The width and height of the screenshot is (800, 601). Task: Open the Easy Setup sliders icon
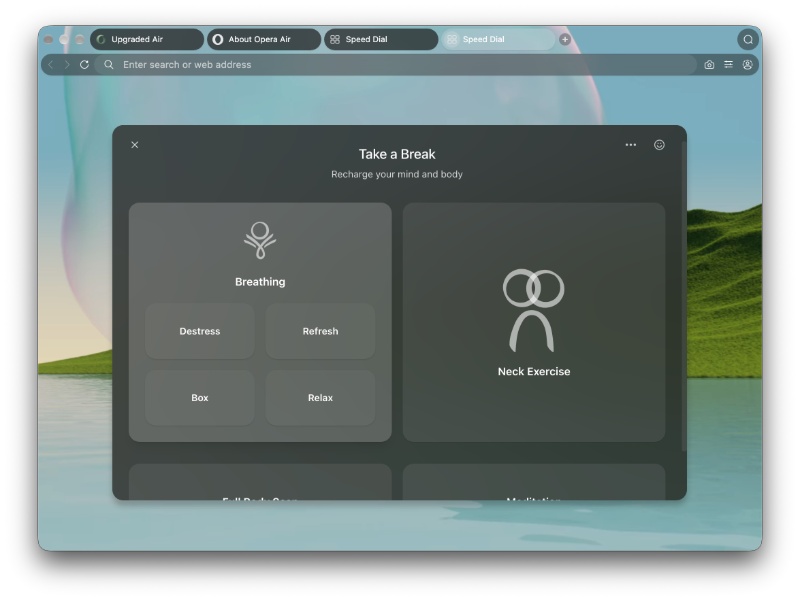point(729,65)
